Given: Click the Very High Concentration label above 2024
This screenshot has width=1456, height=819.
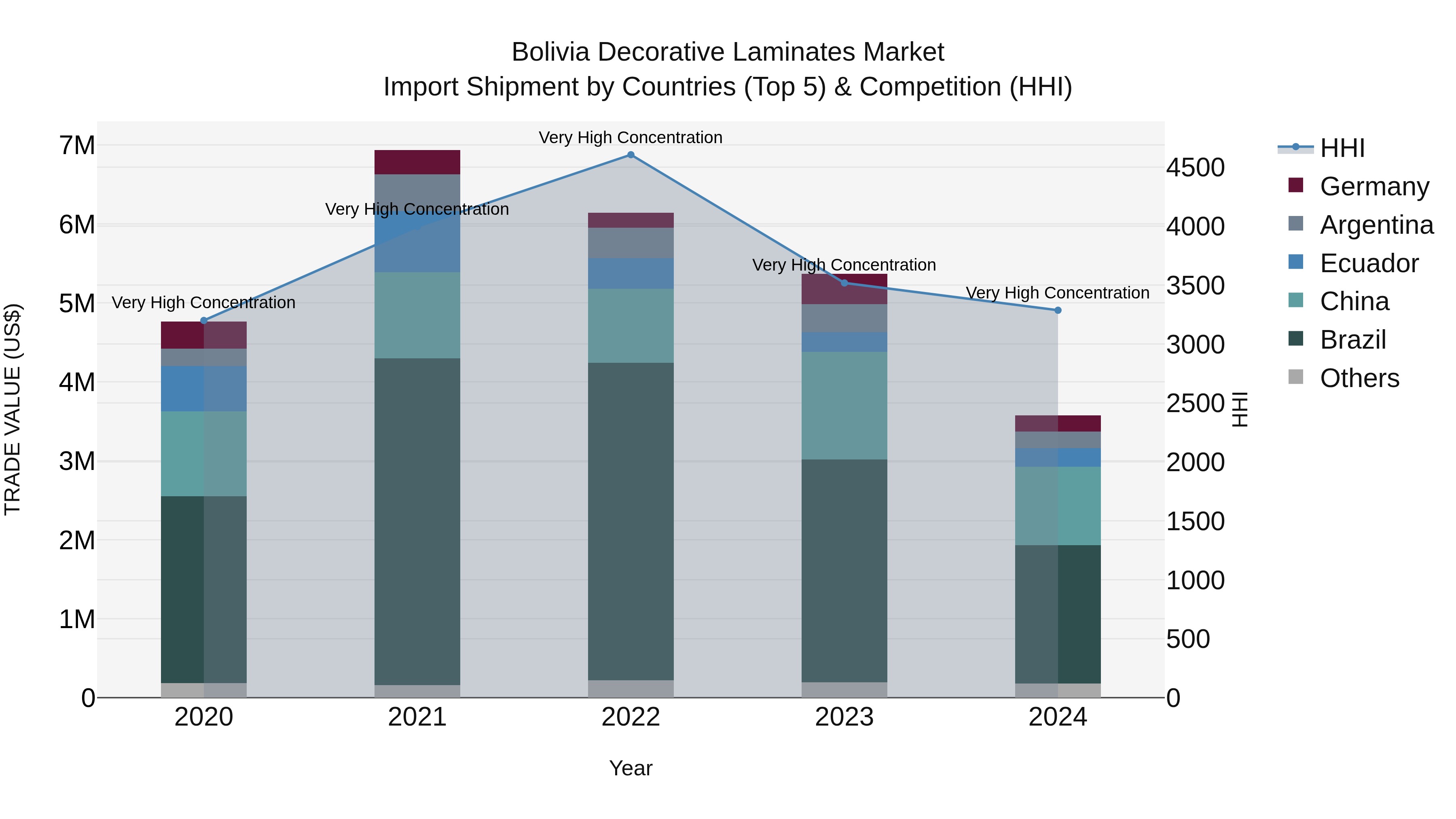Looking at the screenshot, I should [x=1058, y=293].
